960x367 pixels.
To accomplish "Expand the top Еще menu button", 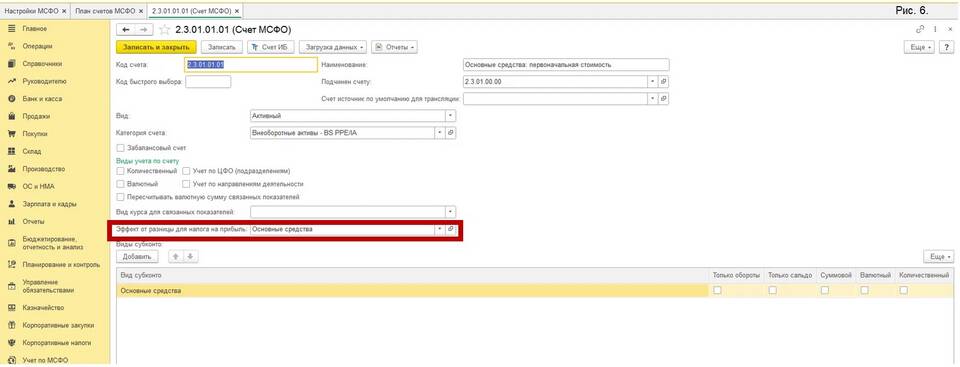I will (x=920, y=47).
